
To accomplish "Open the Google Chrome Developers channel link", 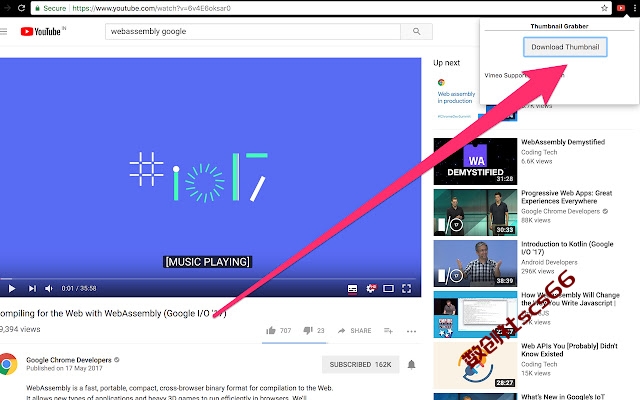I will (69, 360).
